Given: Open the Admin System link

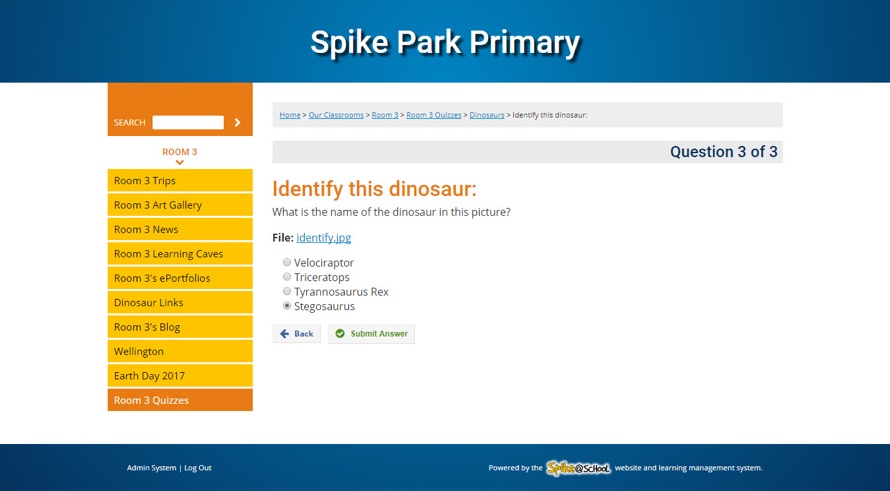Looking at the screenshot, I should [151, 468].
